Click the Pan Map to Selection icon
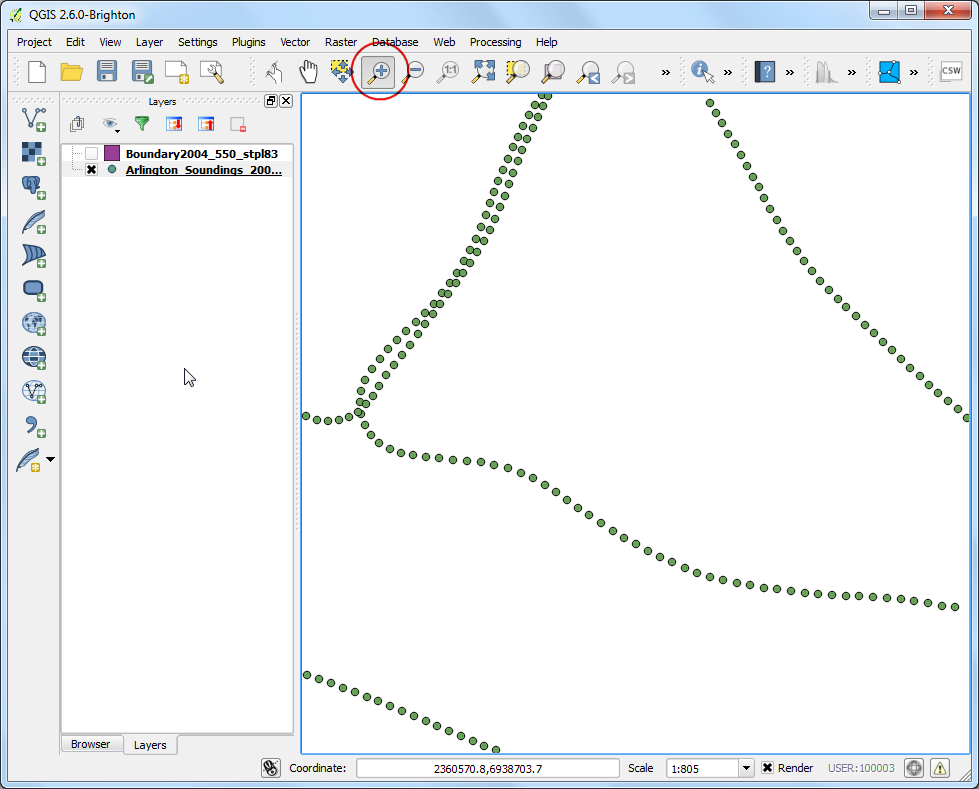This screenshot has height=789, width=979. click(342, 71)
